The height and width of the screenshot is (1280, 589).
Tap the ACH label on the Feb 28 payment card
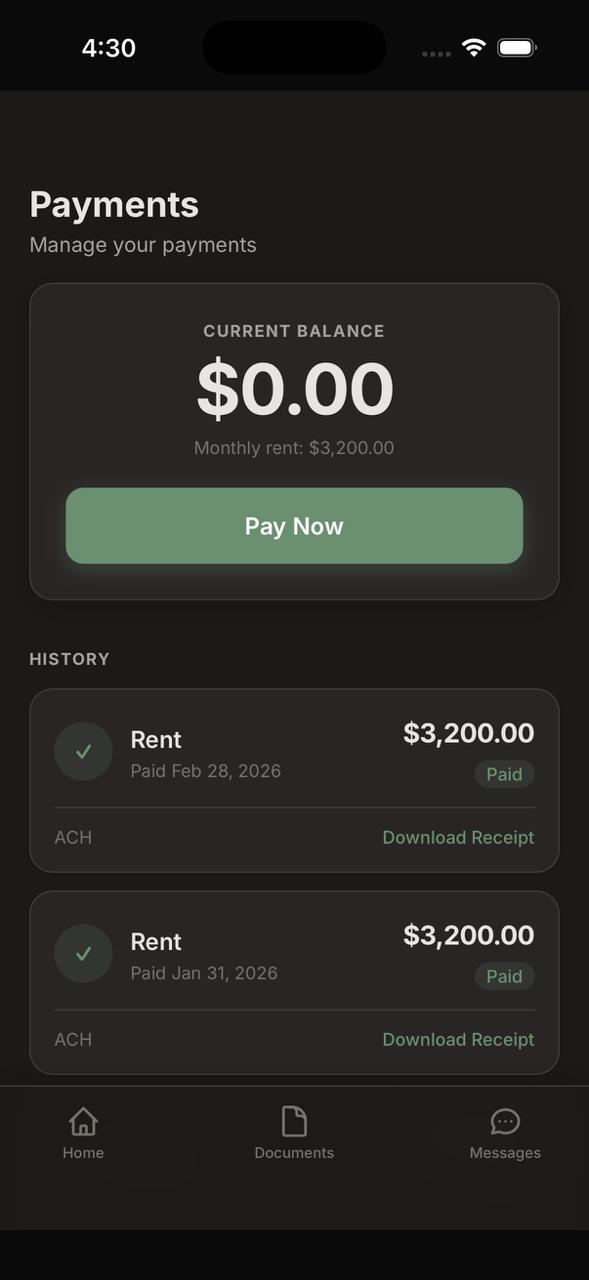(x=72, y=837)
